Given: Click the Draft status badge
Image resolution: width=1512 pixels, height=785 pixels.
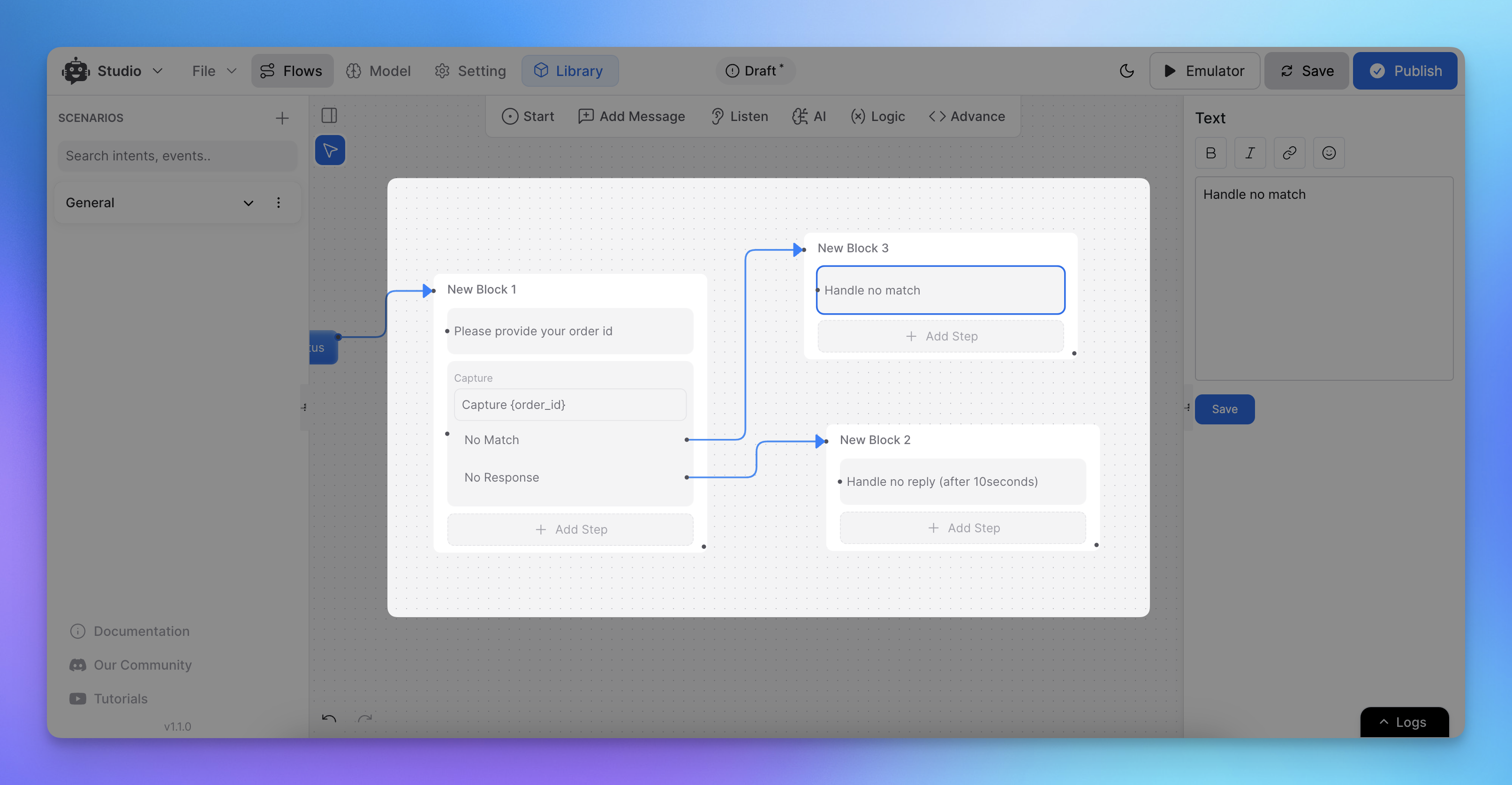Looking at the screenshot, I should pos(755,70).
